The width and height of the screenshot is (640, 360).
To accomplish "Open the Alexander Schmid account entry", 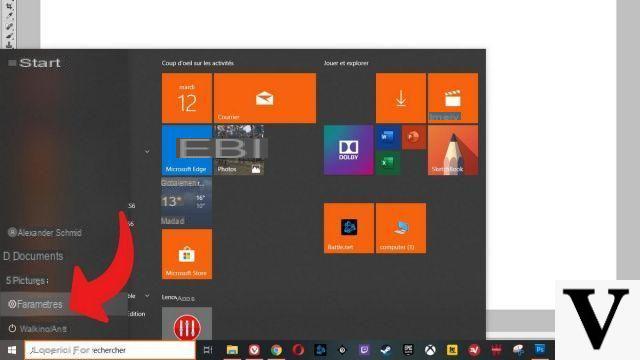I will click(x=45, y=233).
